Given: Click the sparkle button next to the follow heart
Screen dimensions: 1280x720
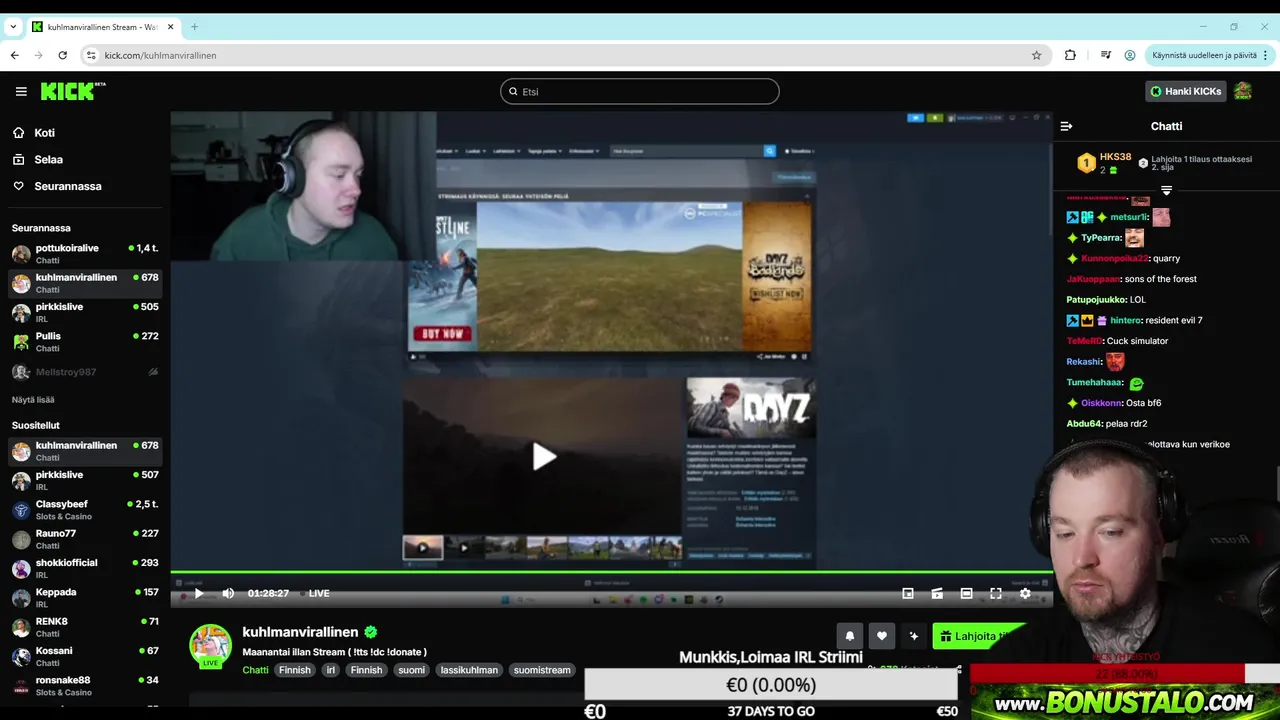Looking at the screenshot, I should (x=913, y=635).
